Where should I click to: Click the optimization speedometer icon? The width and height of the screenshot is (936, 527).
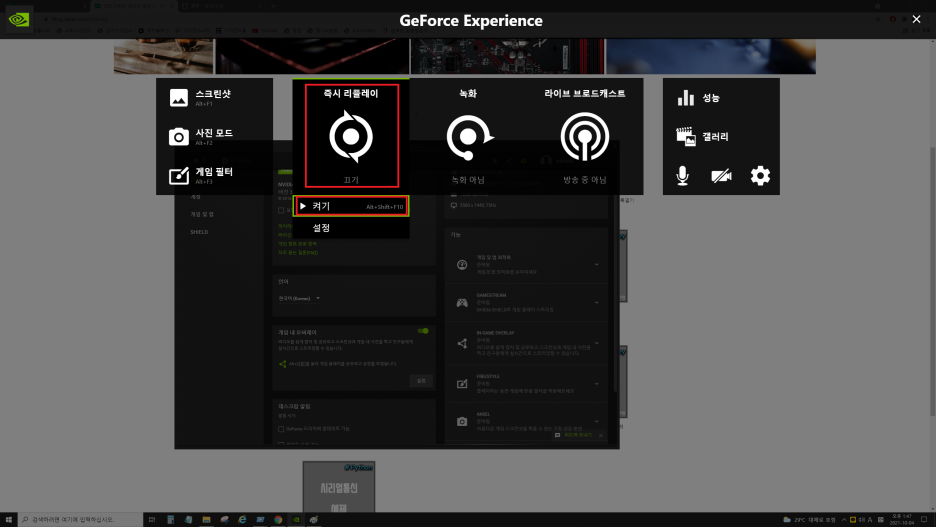[x=462, y=264]
